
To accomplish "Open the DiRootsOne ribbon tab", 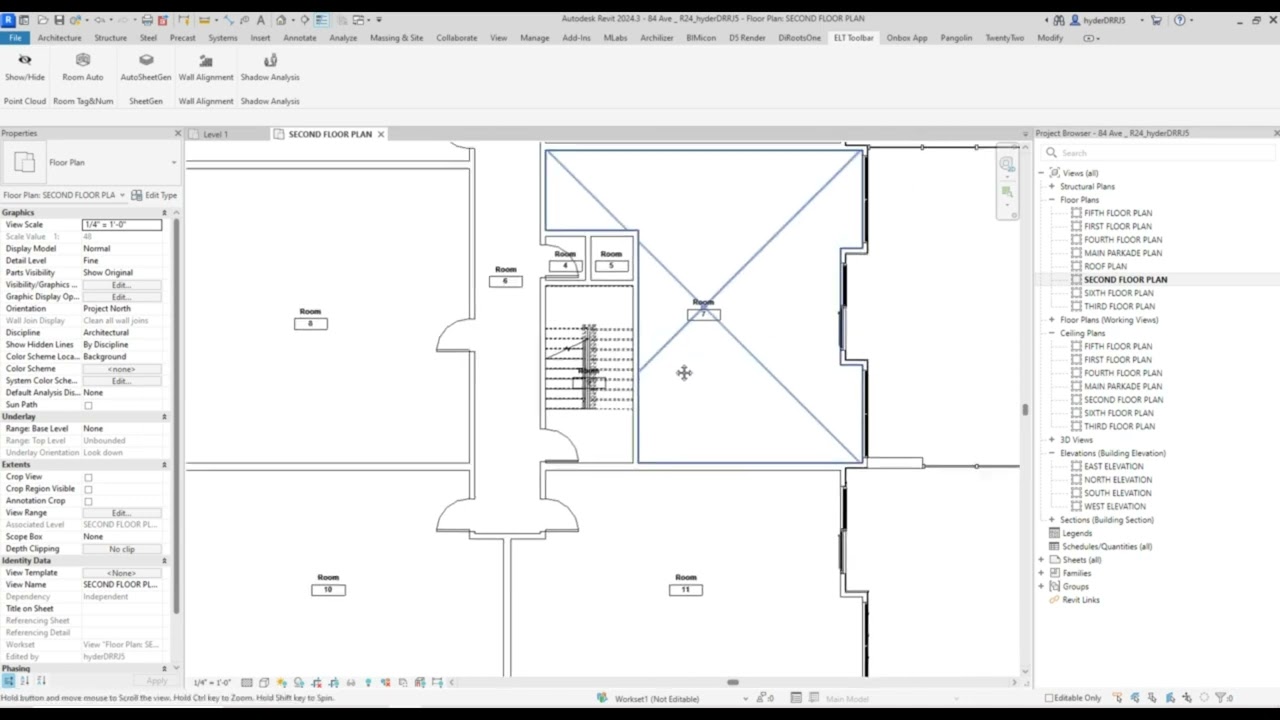I will pos(799,38).
